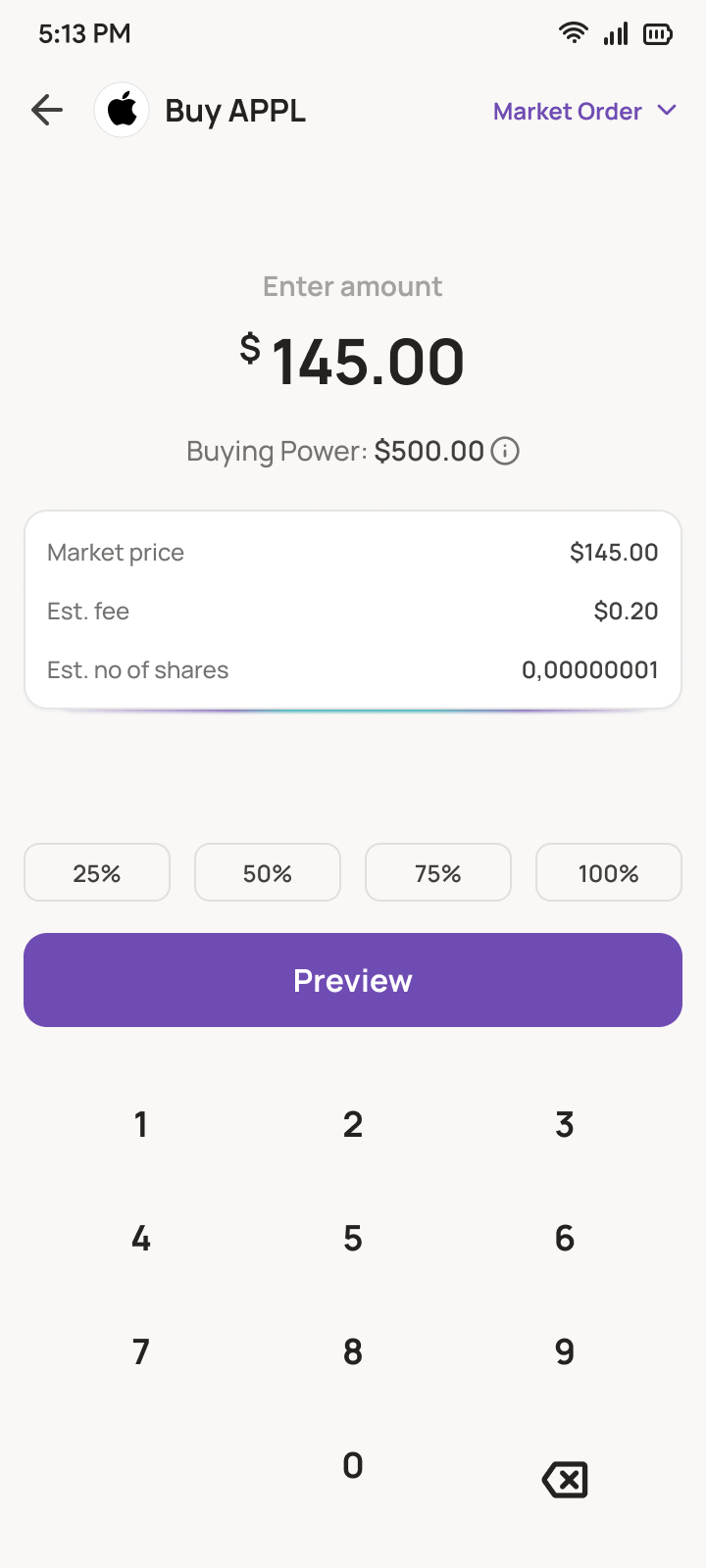Tap the battery status icon

tap(657, 34)
